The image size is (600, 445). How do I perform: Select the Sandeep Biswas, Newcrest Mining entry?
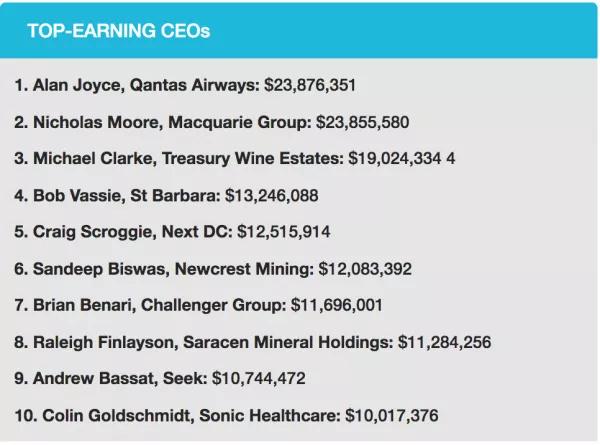(x=163, y=269)
